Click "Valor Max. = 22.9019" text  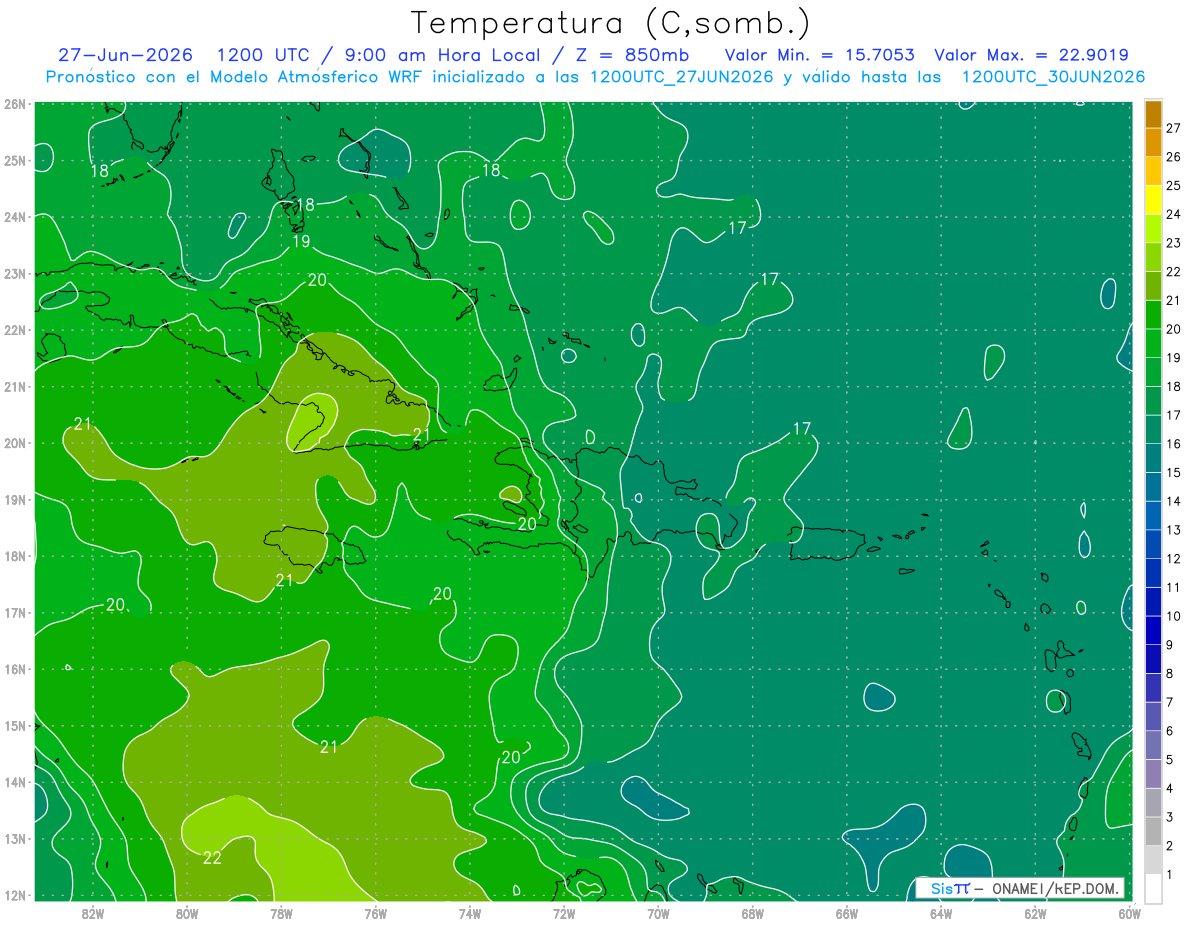[x=1031, y=55]
